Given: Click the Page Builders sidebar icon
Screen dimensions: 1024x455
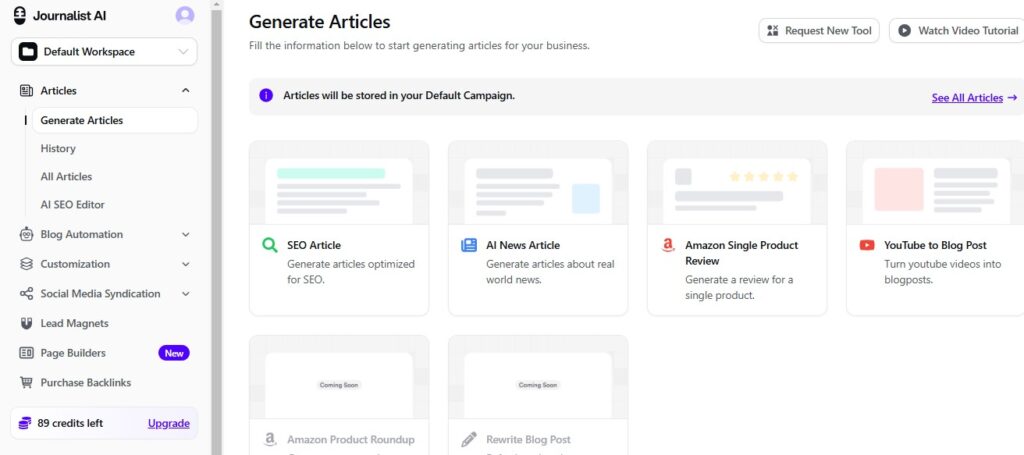Looking at the screenshot, I should pos(26,353).
